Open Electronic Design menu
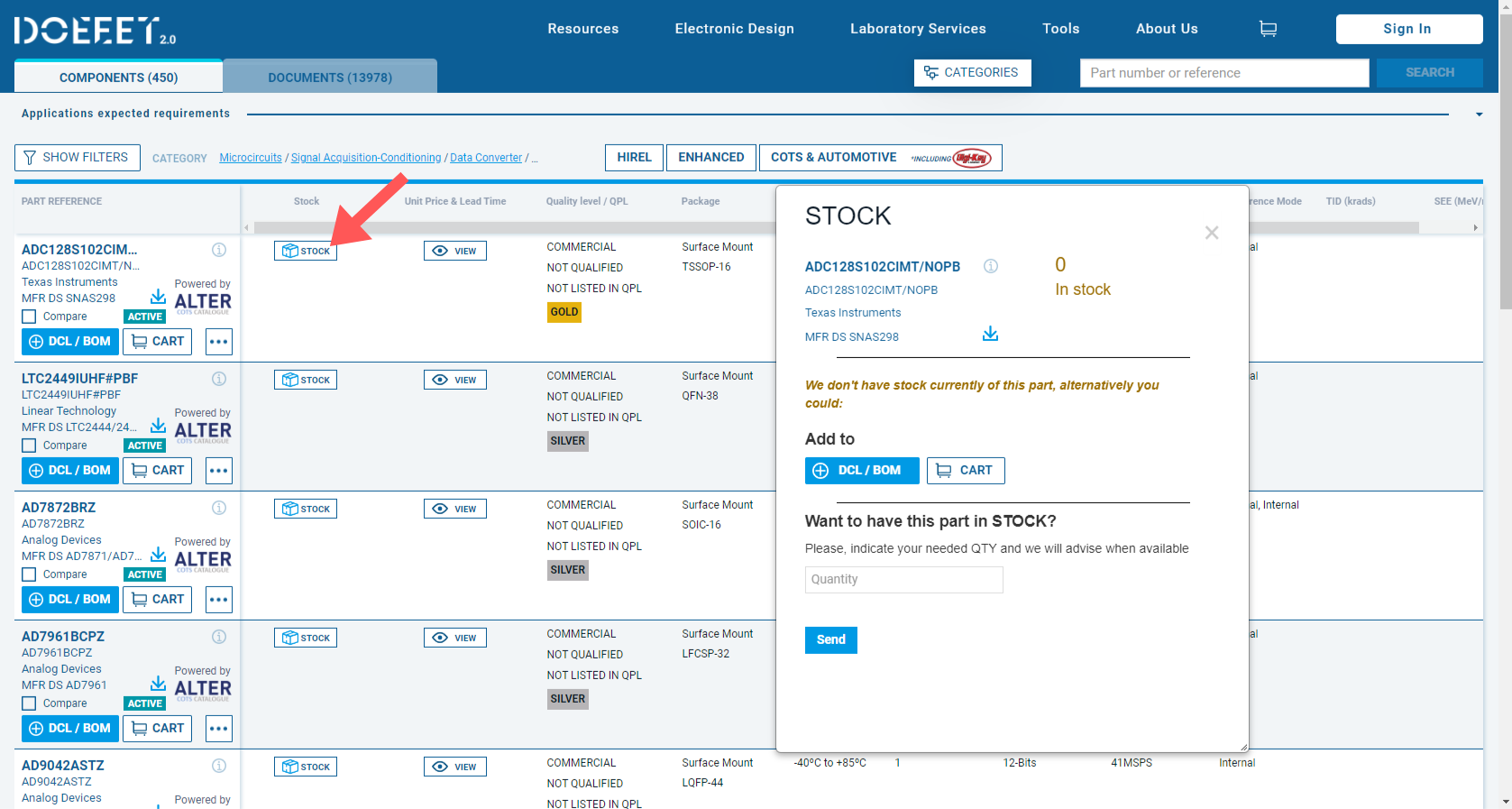The image size is (1512, 809). [x=734, y=29]
